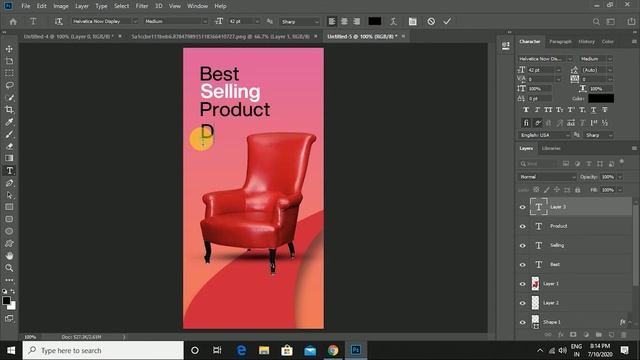Open the layer Fill dropdown
The image size is (640, 360).
point(620,190)
